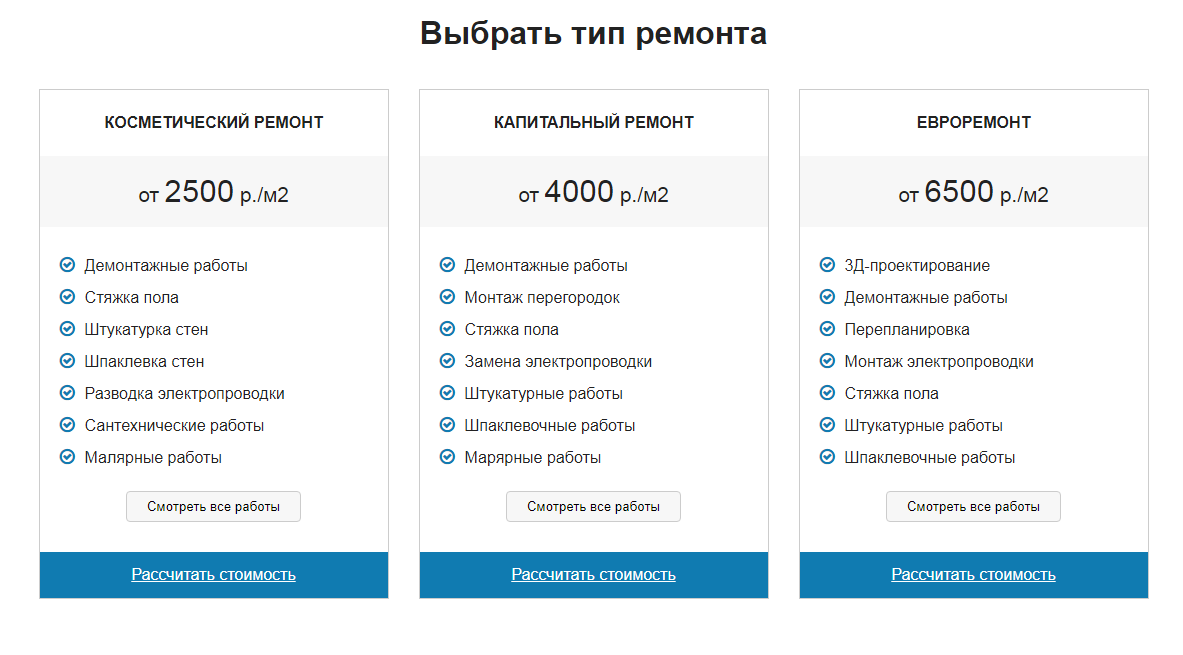Select the checkmark next to Марярные работы
Image resolution: width=1183 pixels, height=655 pixels.
[445, 457]
